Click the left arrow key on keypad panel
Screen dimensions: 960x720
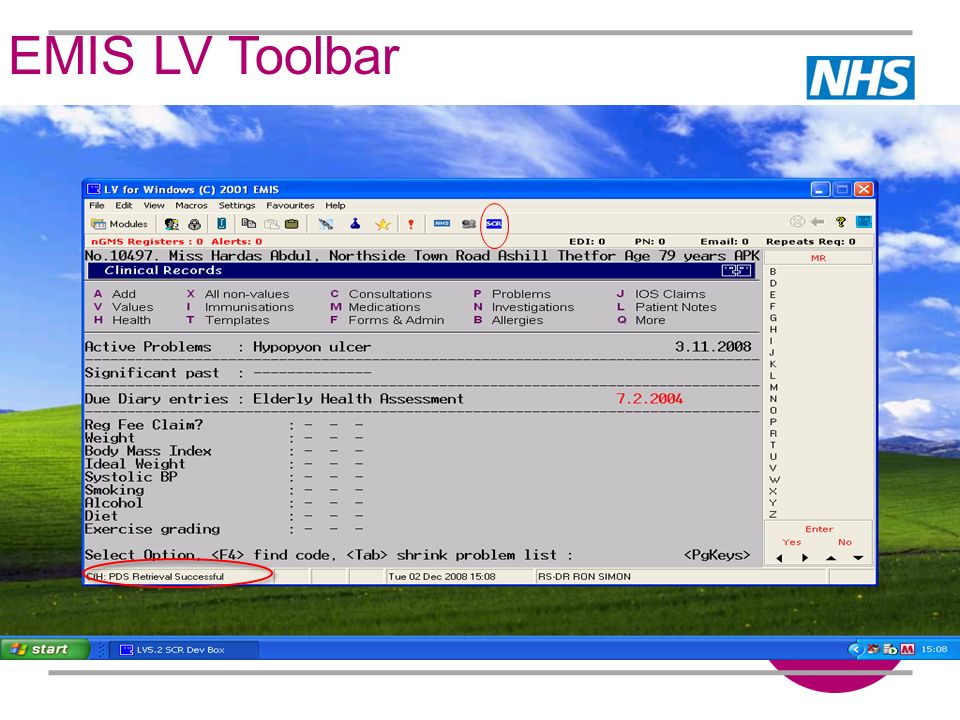779,558
